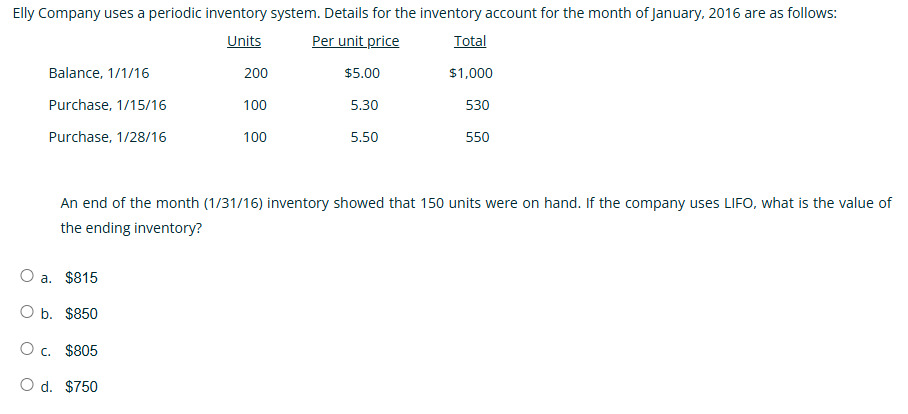
Task: Select the radio button for option b
Action: tap(27, 312)
